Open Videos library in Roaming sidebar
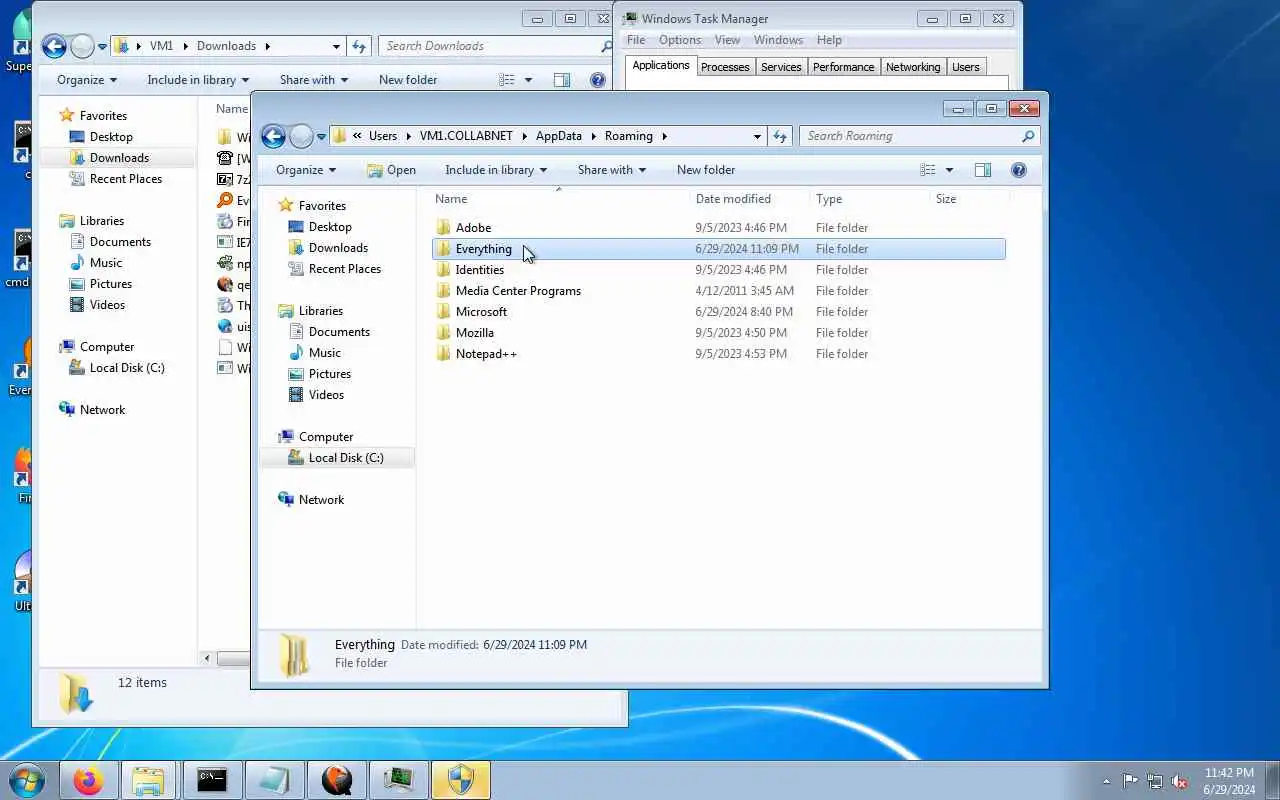This screenshot has height=800, width=1280. tap(326, 395)
